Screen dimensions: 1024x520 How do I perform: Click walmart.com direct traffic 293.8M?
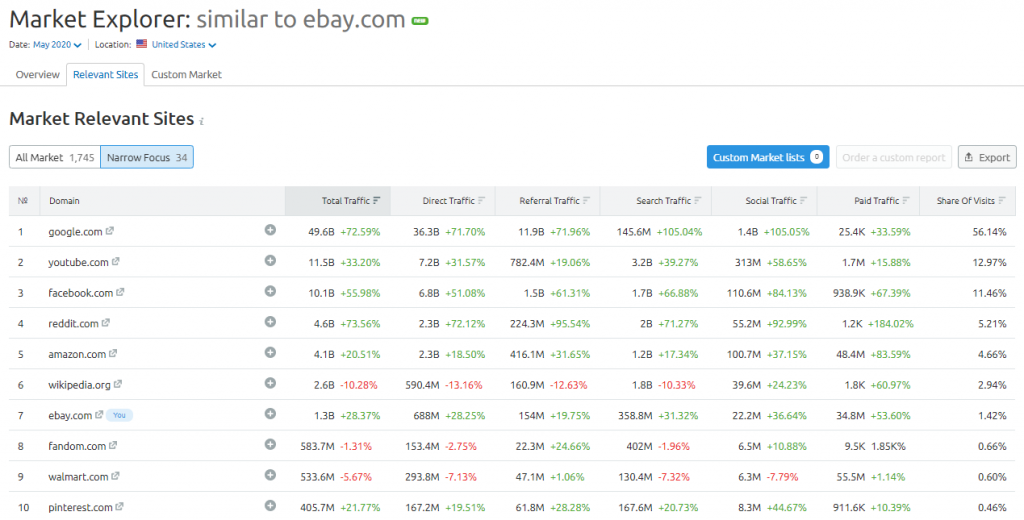422,477
